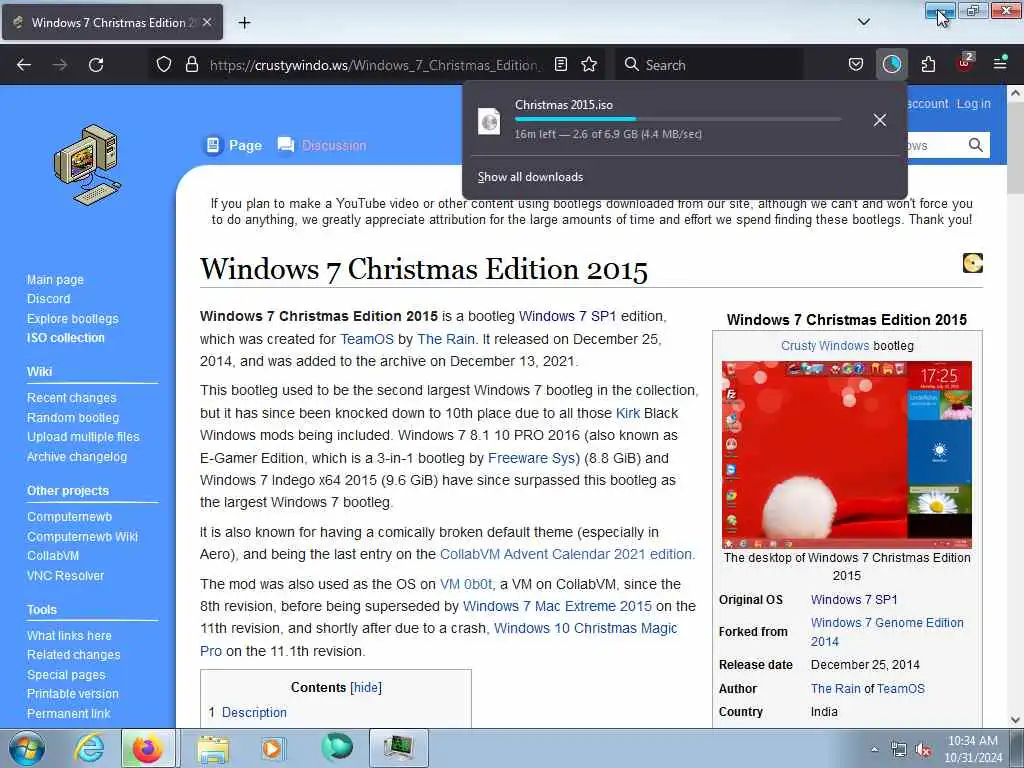Screen dimensions: 1024x768
Task: Open CollabVM Advent Calendar 2021 edition link
Action: pos(568,554)
